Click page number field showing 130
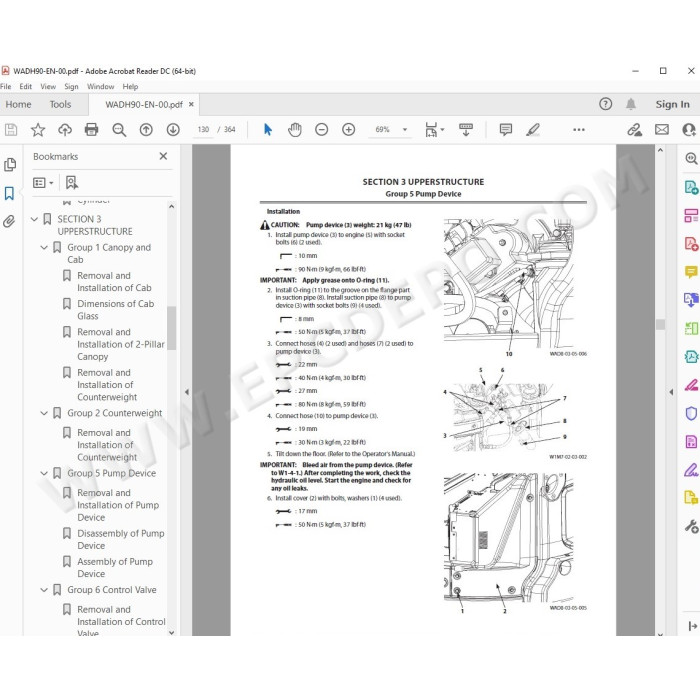Viewport: 700px width, 700px height. point(203,130)
